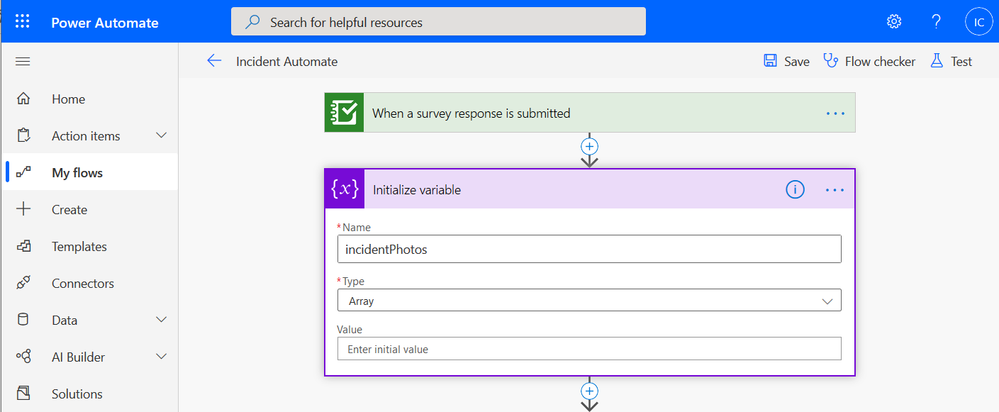This screenshot has height=412, width=999.
Task: Open the survey trigger's ellipsis menu
Action: pyautogui.click(x=835, y=113)
